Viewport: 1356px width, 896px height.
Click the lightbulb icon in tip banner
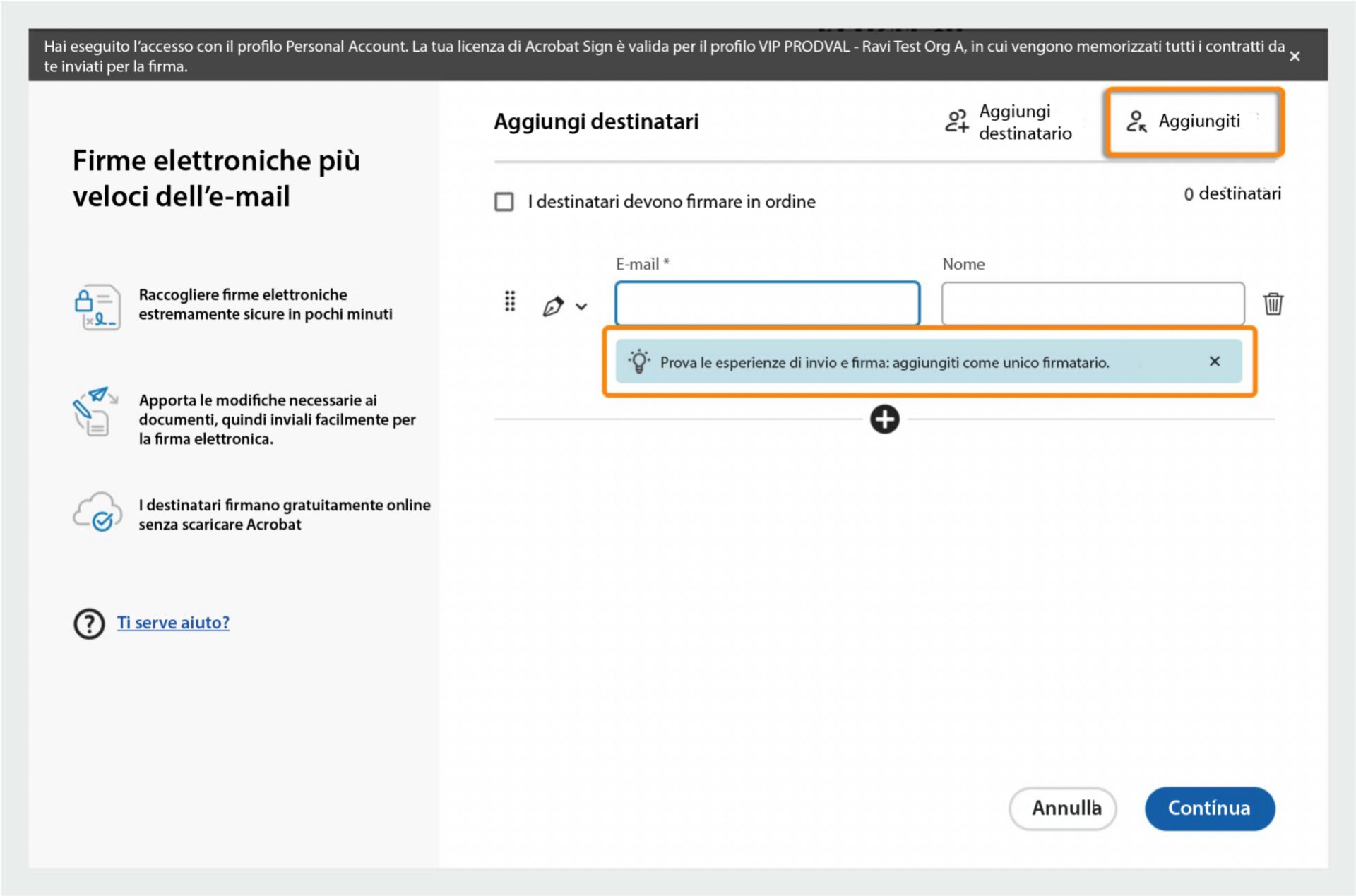(x=639, y=362)
